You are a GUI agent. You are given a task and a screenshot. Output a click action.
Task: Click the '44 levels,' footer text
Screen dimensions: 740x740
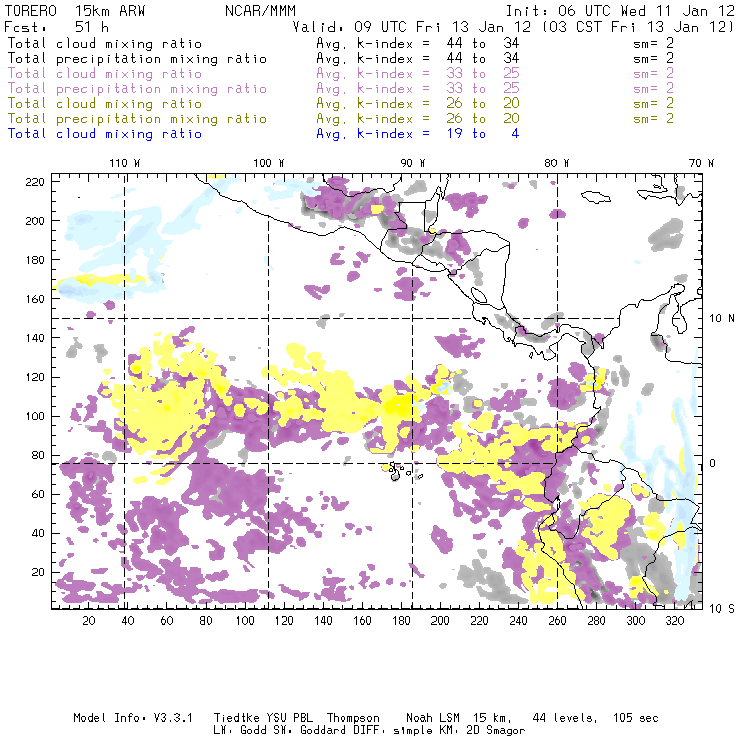click(565, 718)
